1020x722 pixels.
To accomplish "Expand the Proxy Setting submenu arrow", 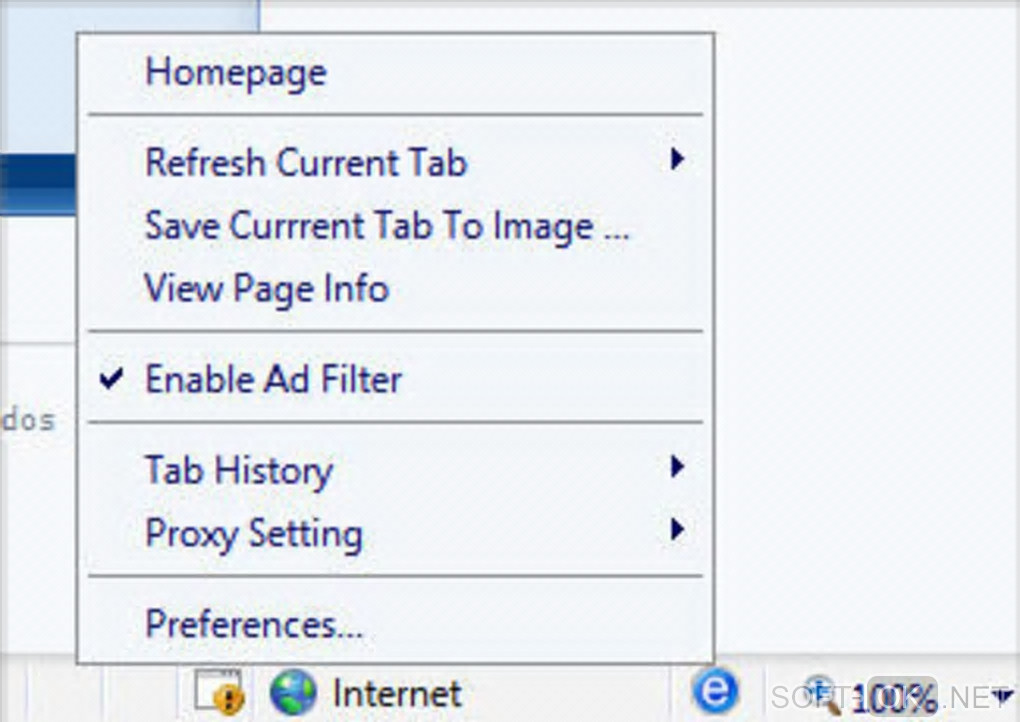I will [677, 529].
